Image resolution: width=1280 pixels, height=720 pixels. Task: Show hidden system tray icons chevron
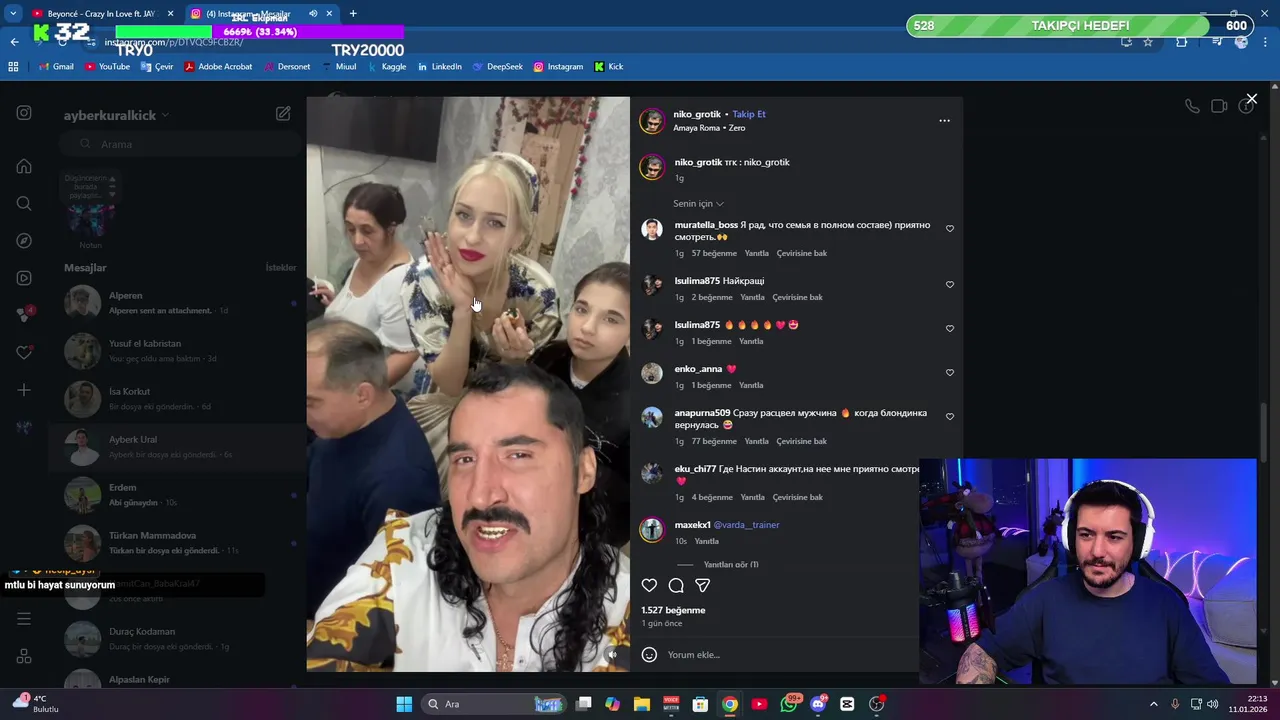coord(1153,704)
